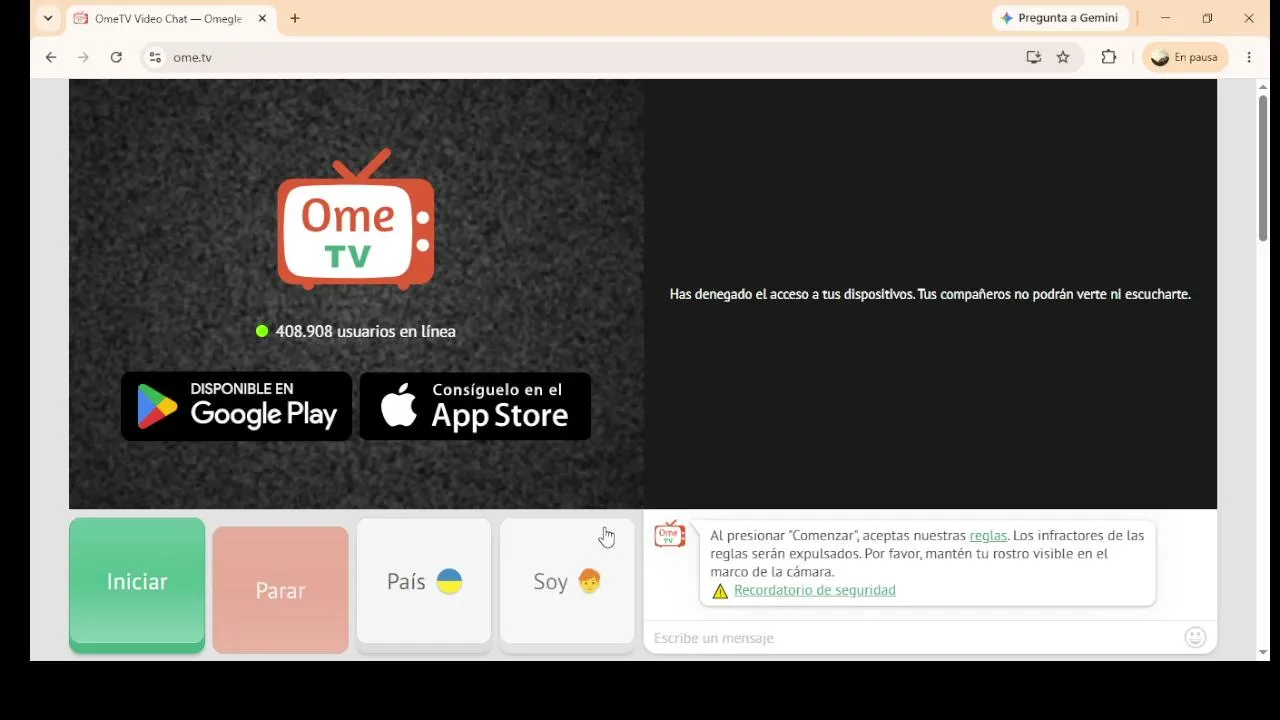Install the app from the address bar icon
Viewport: 1280px width, 720px height.
[1034, 58]
